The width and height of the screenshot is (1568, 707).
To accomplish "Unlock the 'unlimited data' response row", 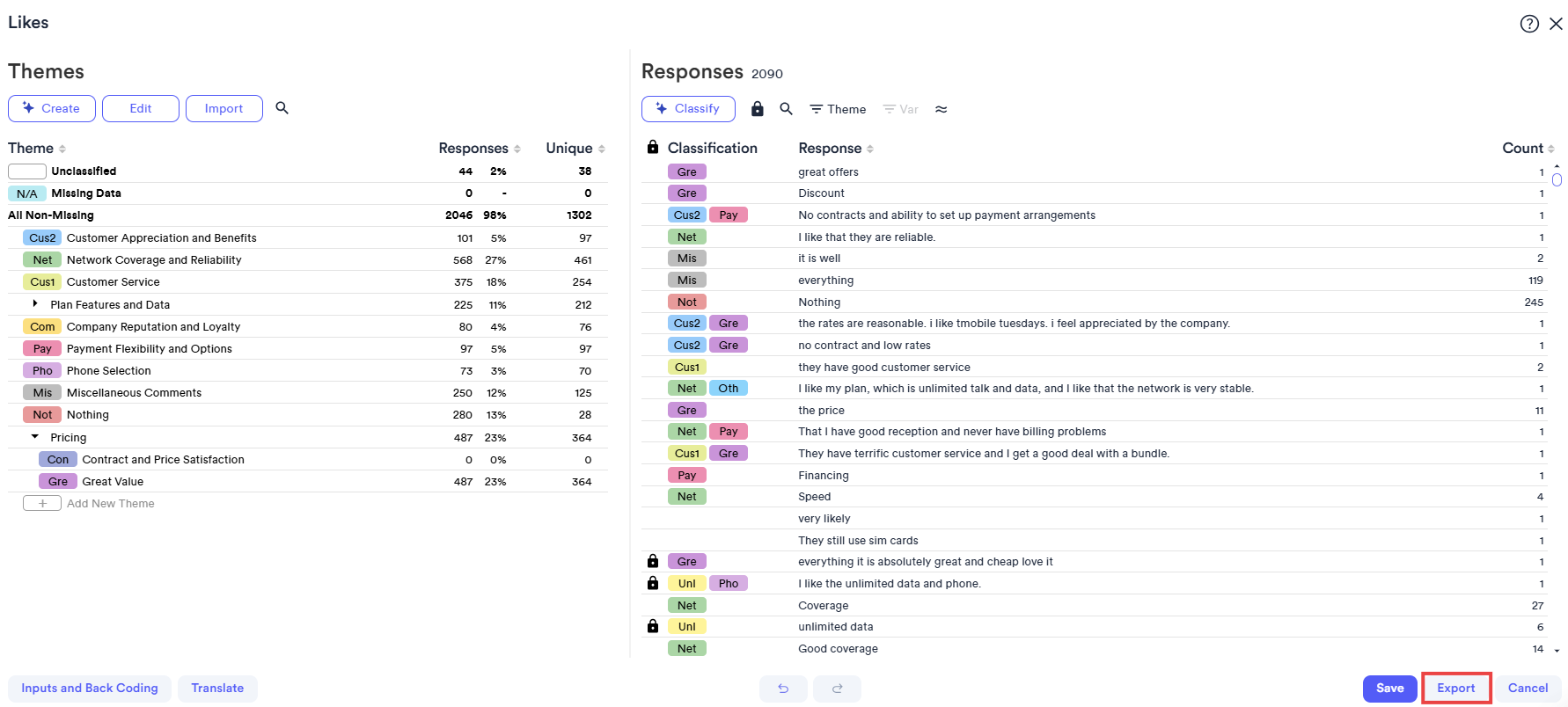I will tap(653, 626).
